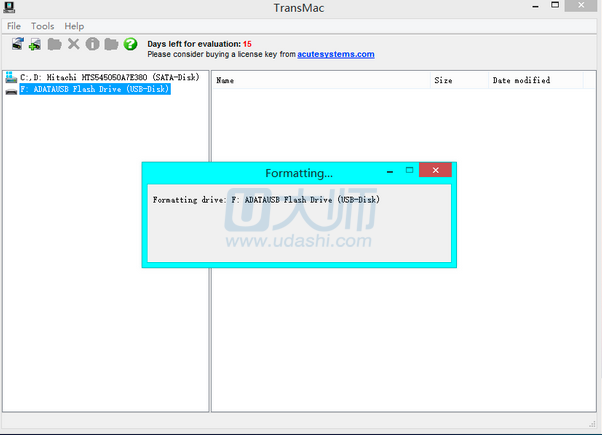602x435 pixels.
Task: Click the new disk image toolbar icon
Action: point(36,45)
